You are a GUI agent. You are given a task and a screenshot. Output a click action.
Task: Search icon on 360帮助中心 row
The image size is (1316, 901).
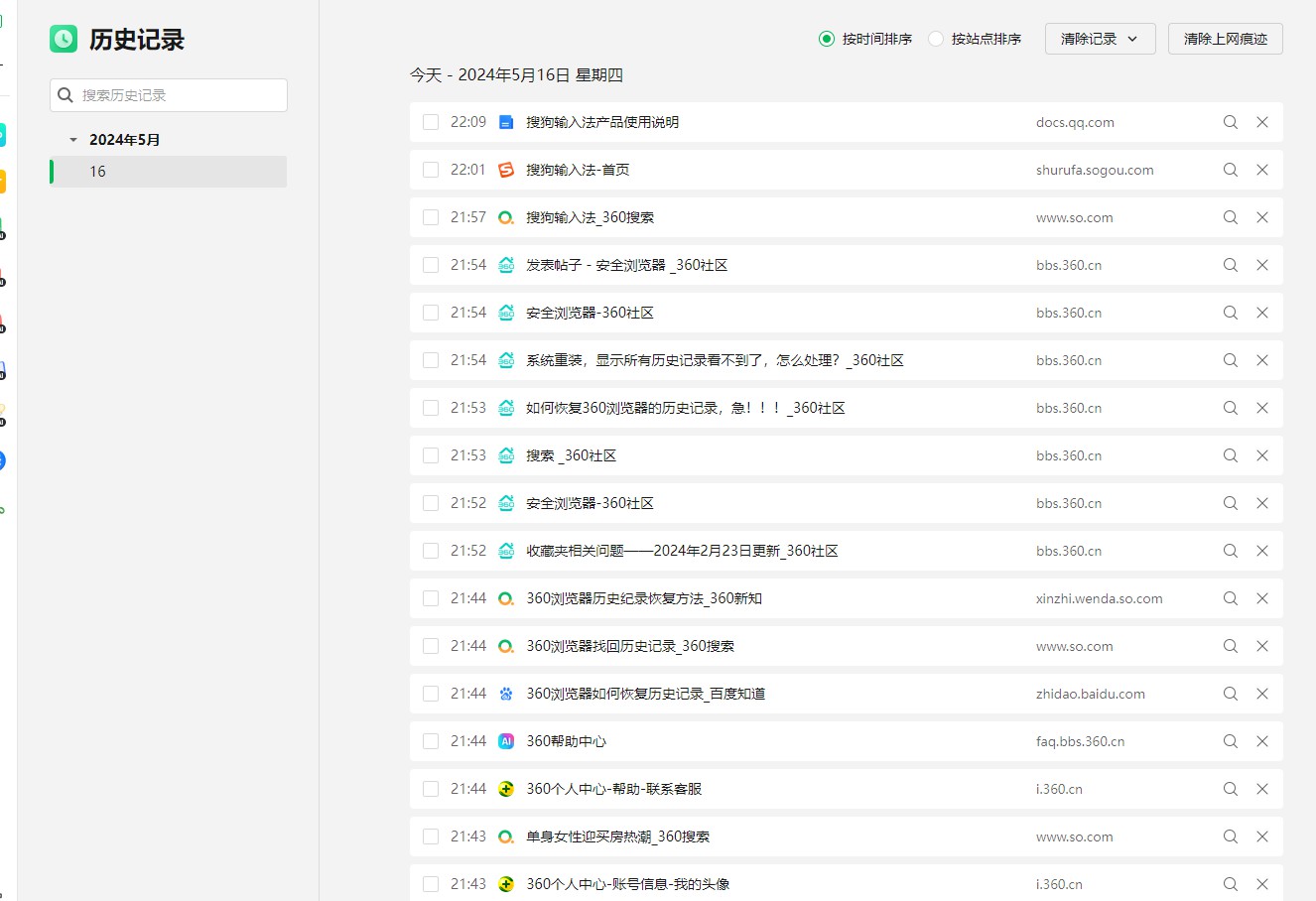click(x=1231, y=741)
